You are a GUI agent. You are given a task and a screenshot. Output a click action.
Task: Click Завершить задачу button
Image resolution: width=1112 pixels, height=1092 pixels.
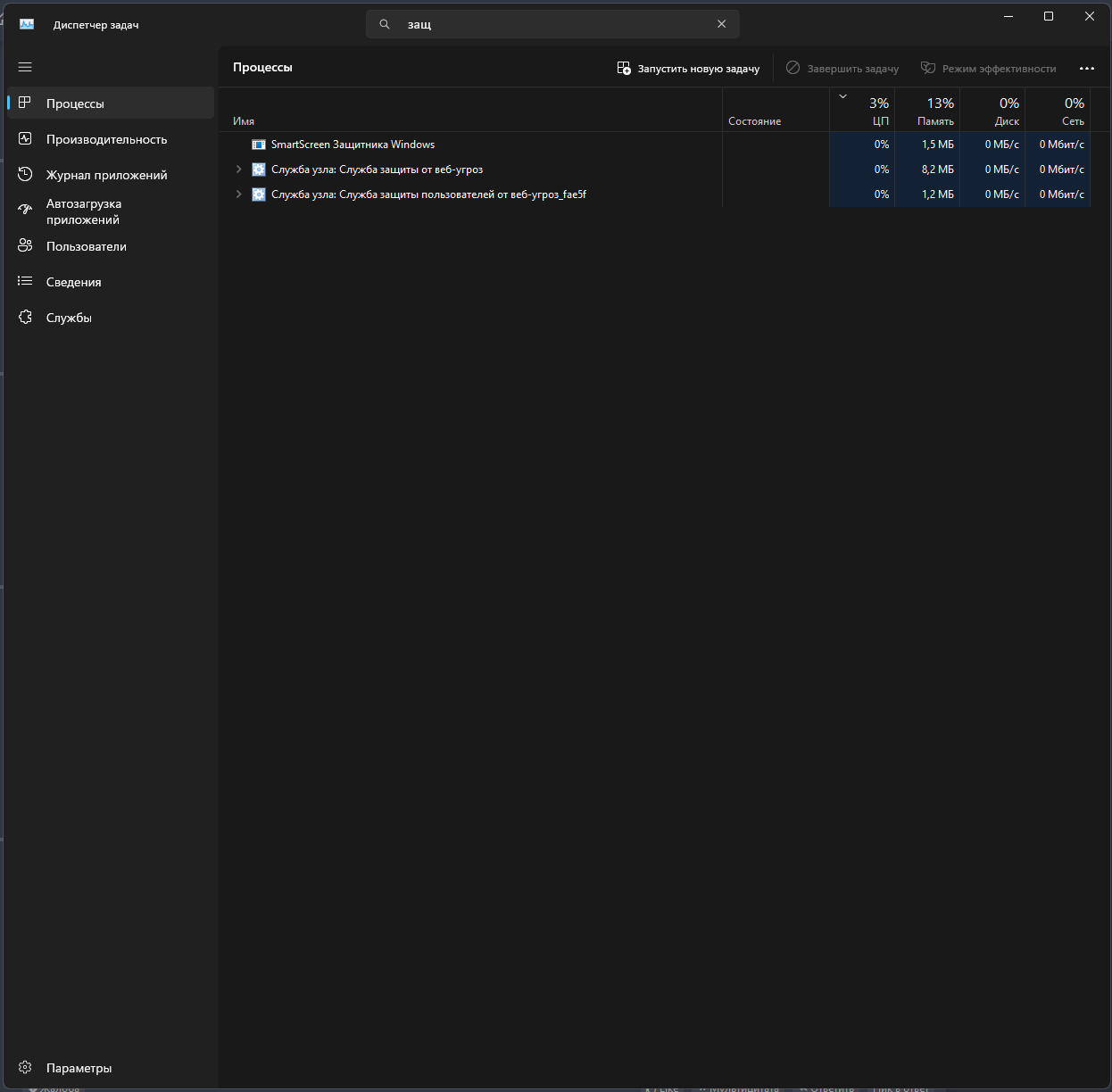(x=842, y=68)
